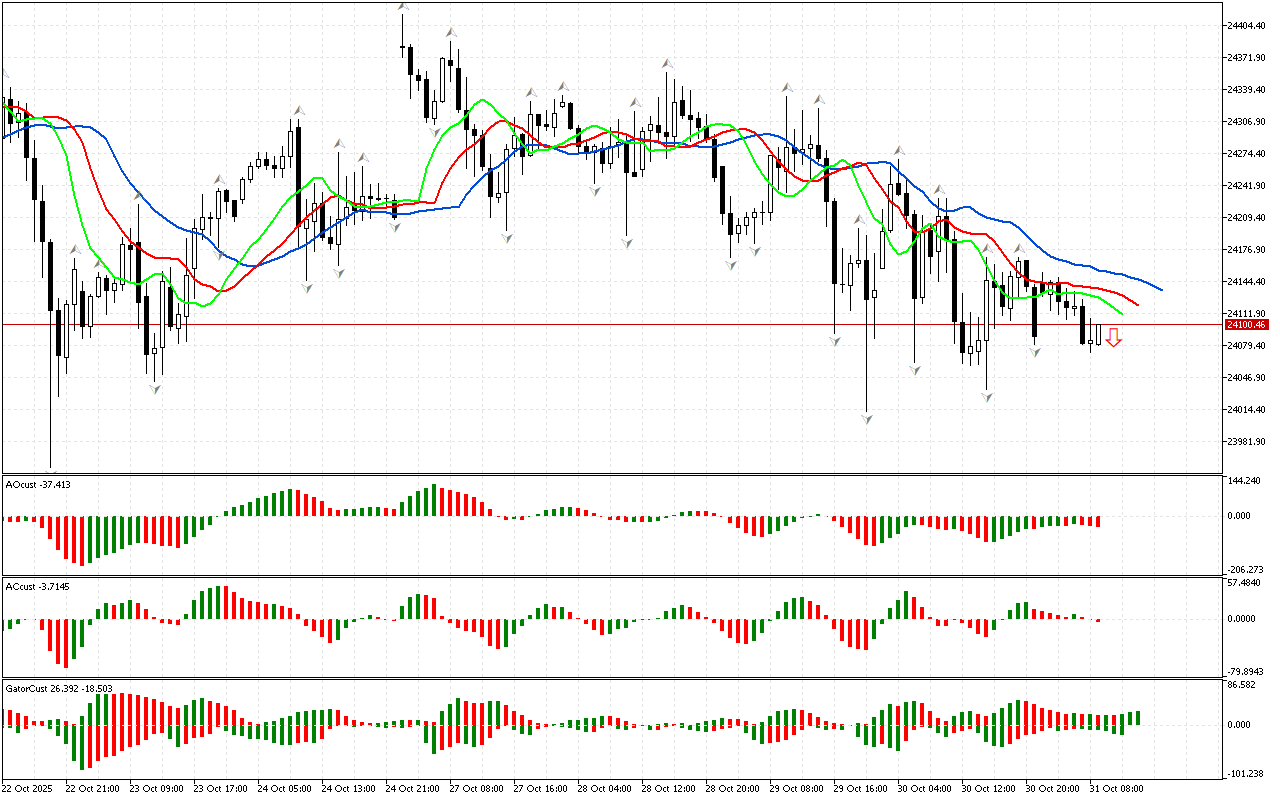1280x800 pixels.
Task: Select the blue Alligator jaw line's right end
Action: tap(1160, 289)
